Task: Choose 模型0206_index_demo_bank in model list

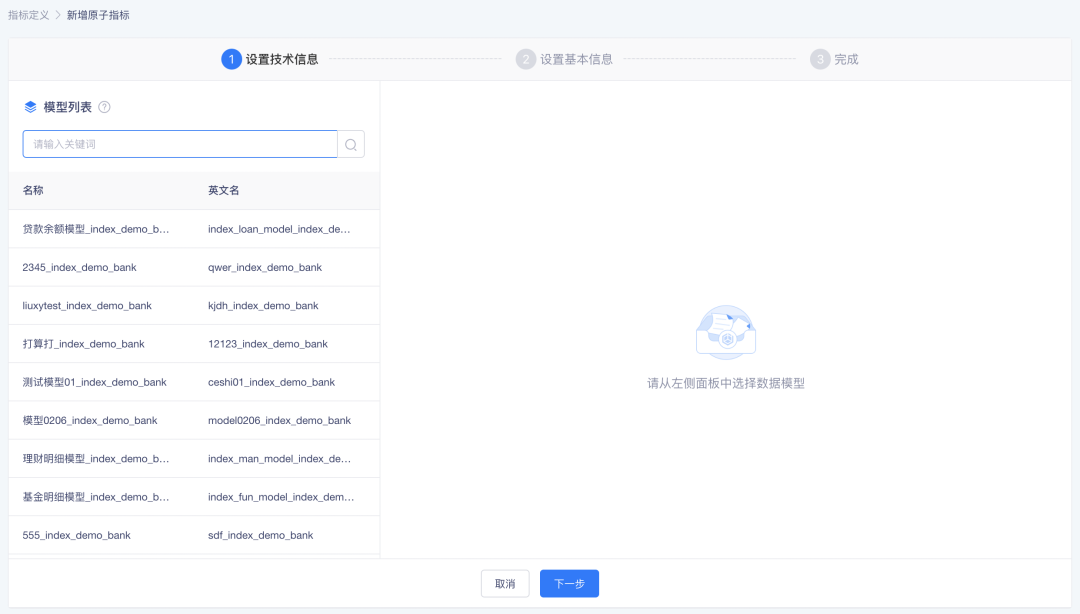Action: (x=90, y=421)
